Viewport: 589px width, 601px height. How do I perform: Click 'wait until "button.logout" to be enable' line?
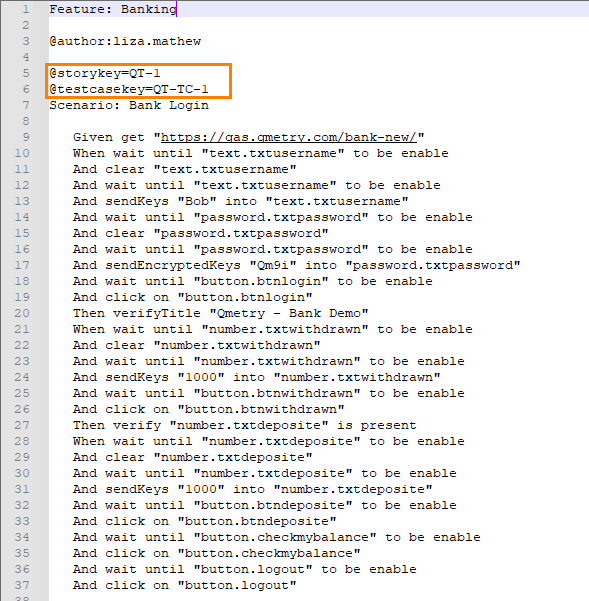tap(244, 570)
